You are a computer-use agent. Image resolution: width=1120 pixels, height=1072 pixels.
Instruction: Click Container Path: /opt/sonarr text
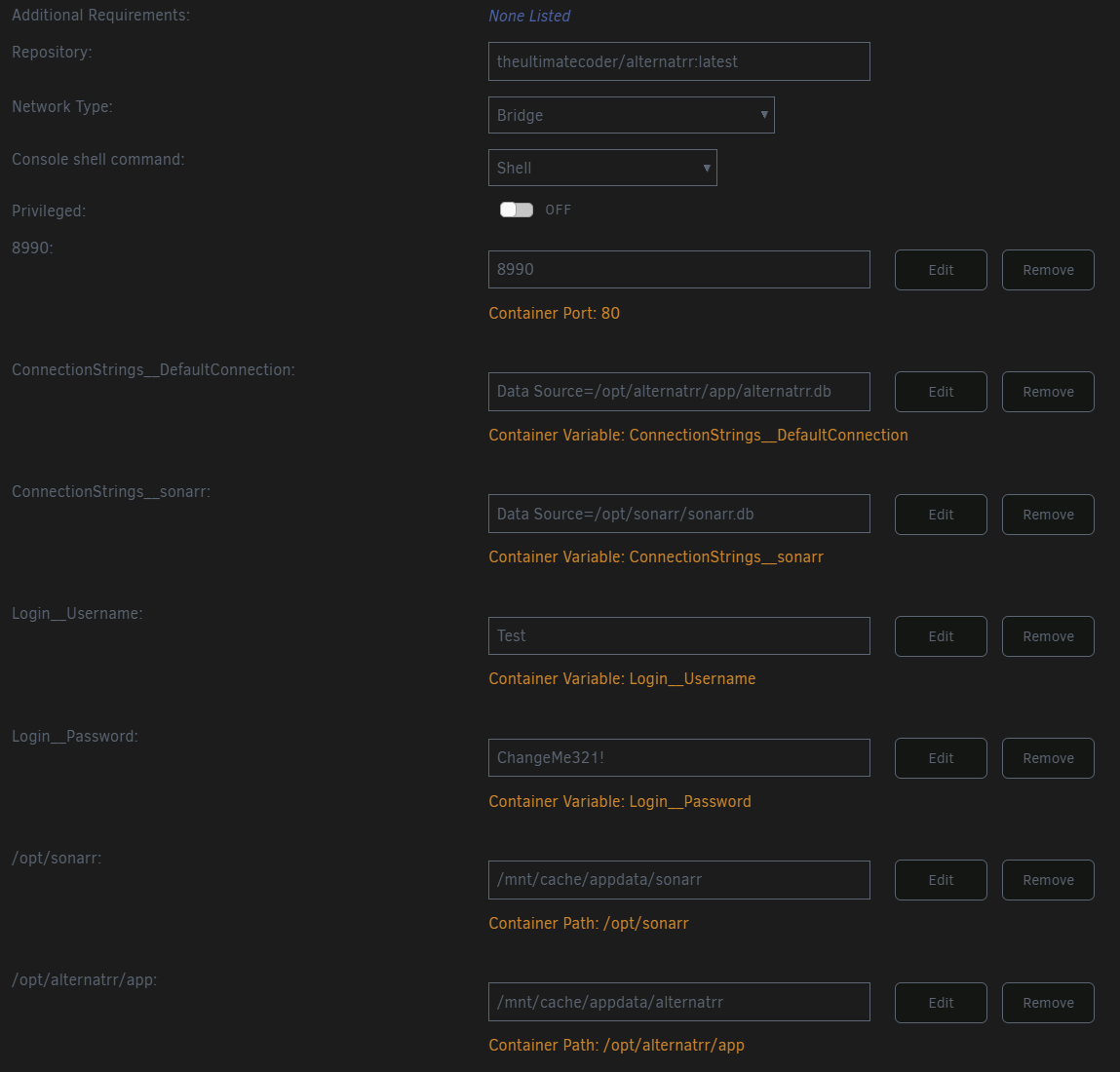tap(589, 924)
